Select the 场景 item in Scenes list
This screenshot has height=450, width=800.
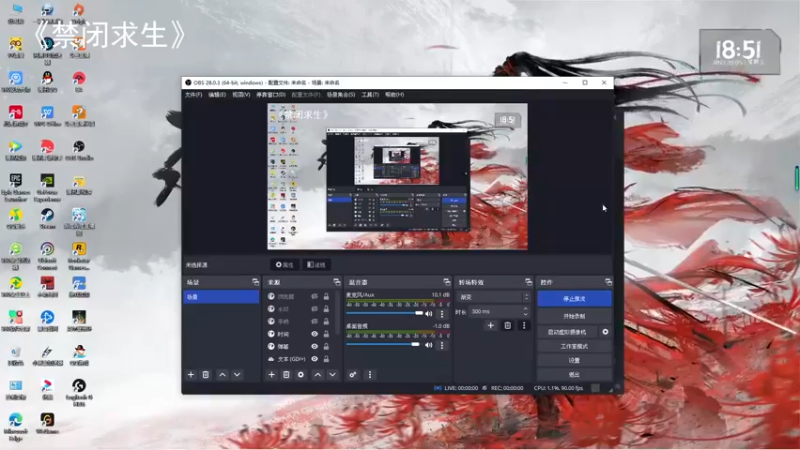click(x=221, y=297)
